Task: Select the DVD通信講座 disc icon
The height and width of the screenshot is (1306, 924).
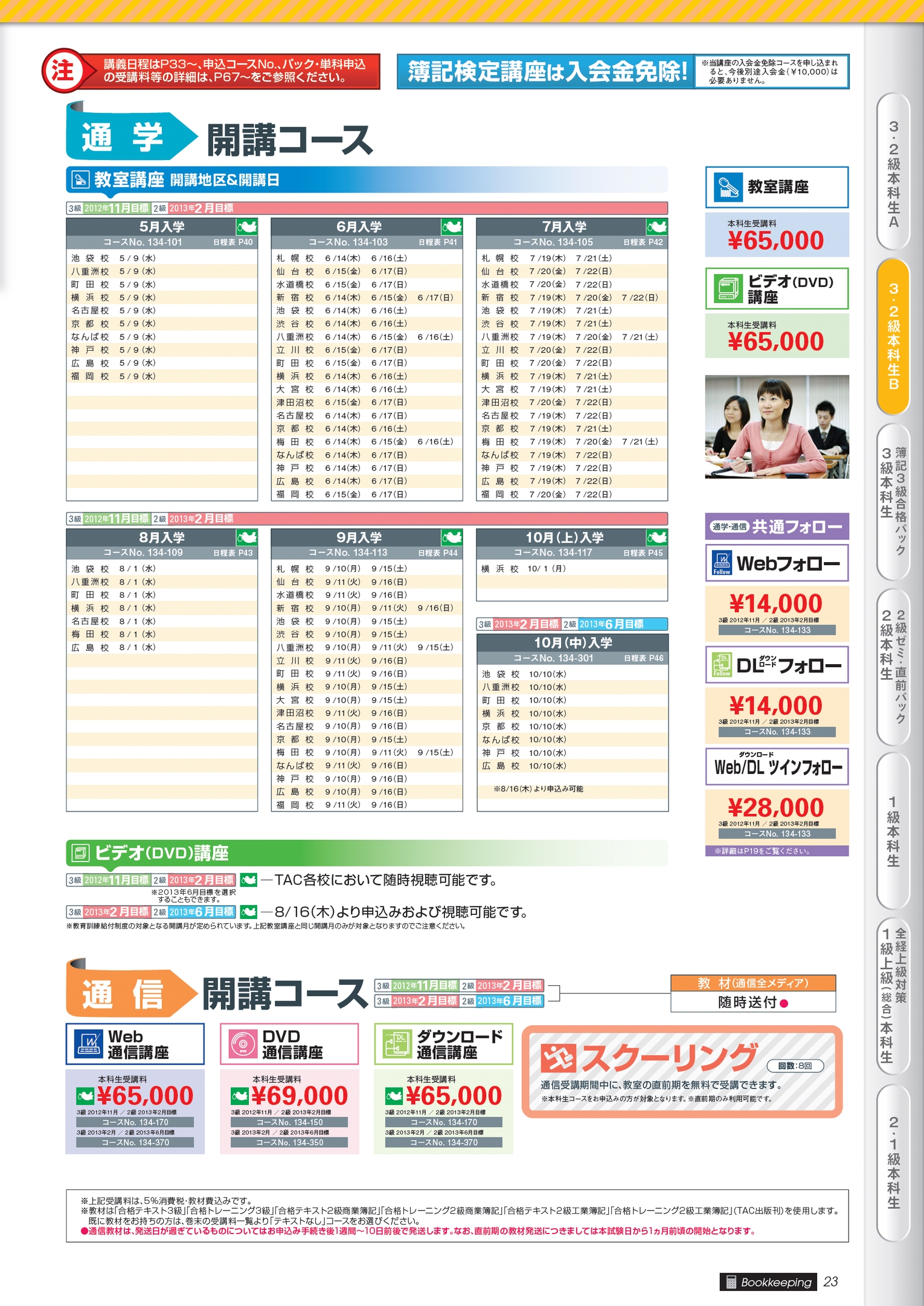Action: point(243,1044)
